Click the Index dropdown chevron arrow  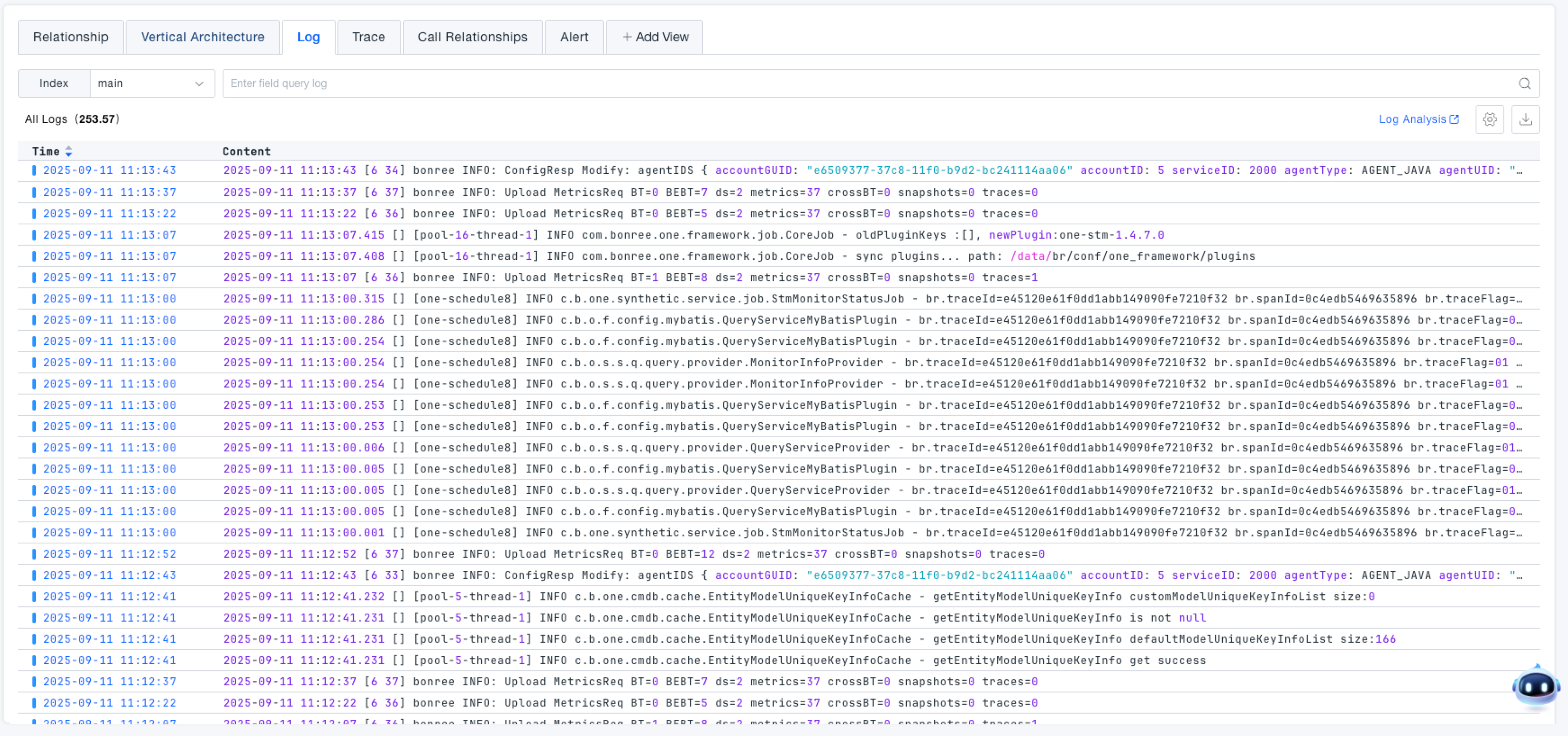[199, 83]
